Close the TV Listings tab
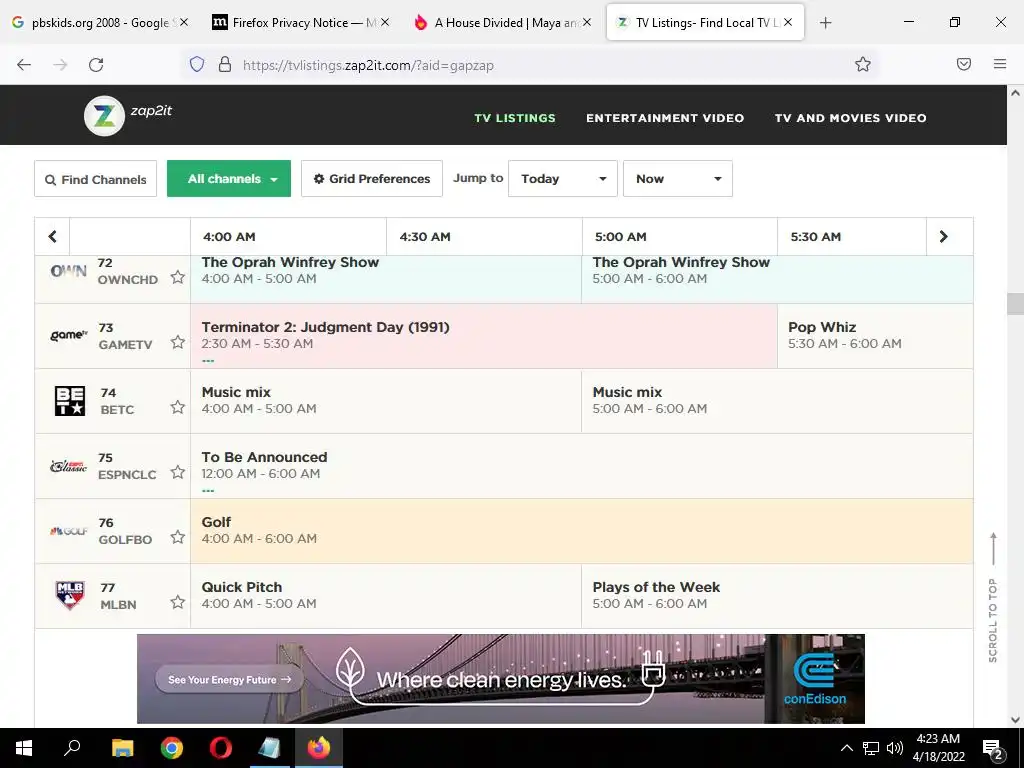Image resolution: width=1024 pixels, height=768 pixels. pos(788,22)
